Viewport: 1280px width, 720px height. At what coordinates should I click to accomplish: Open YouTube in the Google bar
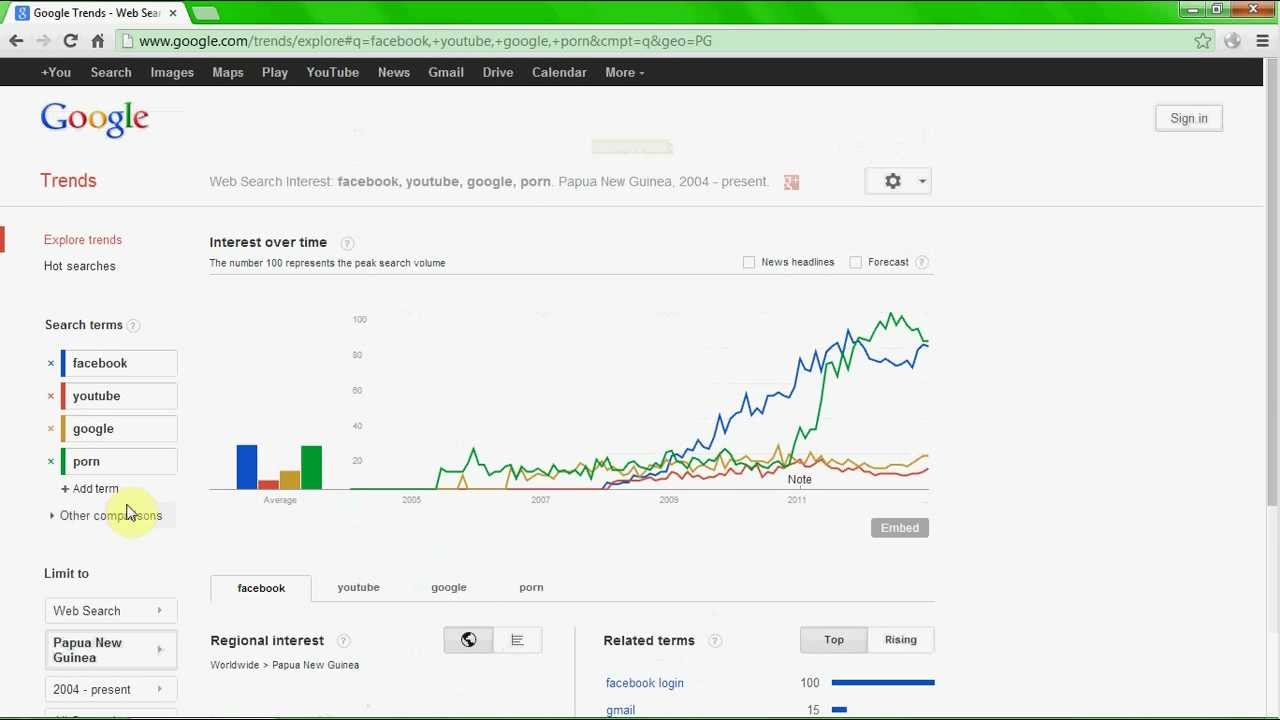coord(333,72)
